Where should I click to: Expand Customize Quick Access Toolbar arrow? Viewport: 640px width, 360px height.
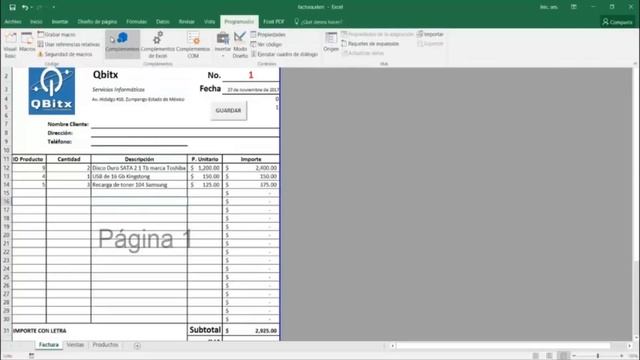(54, 7)
